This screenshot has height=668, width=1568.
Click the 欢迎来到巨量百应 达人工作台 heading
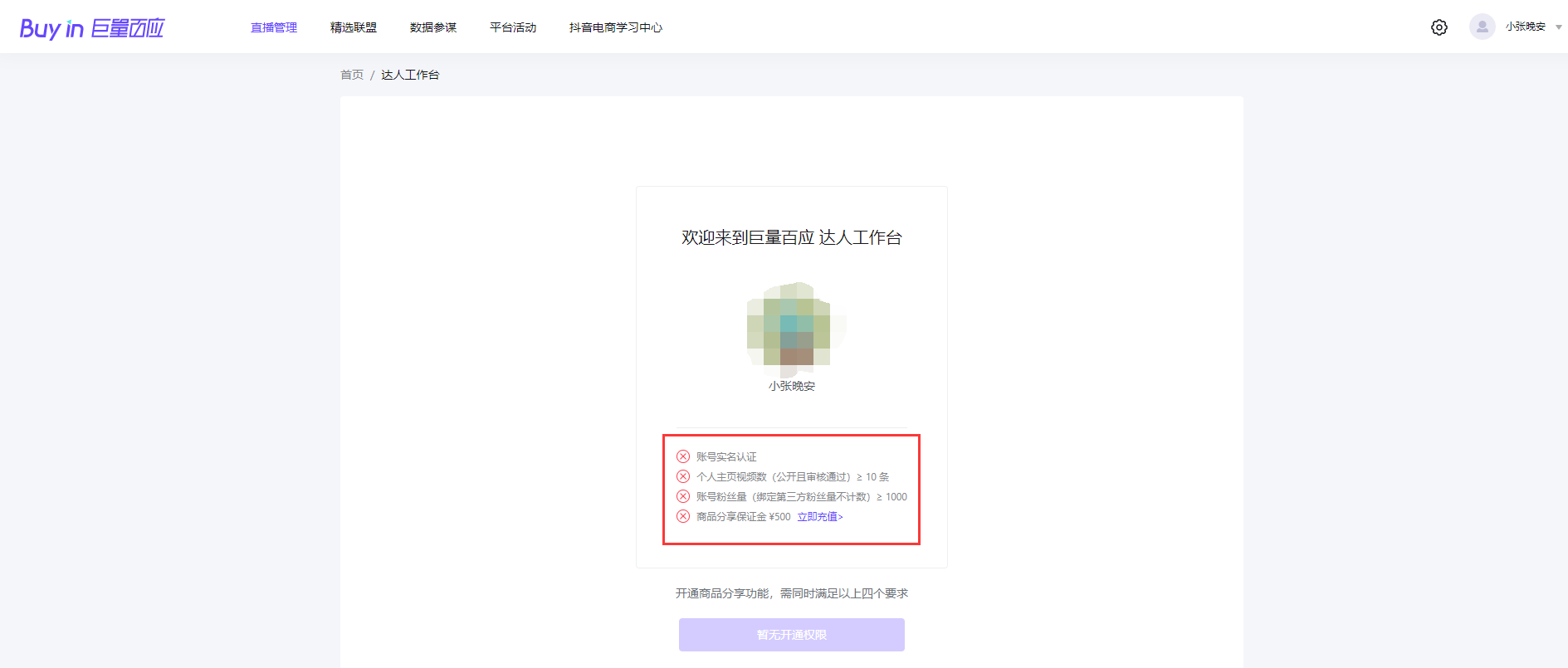pos(792,237)
